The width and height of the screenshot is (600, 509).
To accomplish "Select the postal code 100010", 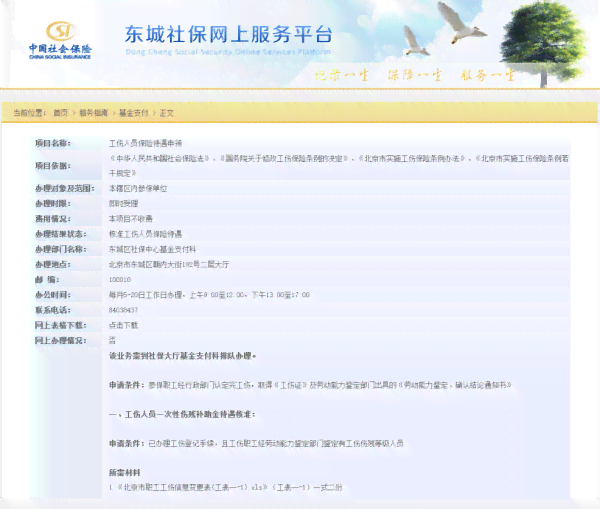I will tap(120, 280).
